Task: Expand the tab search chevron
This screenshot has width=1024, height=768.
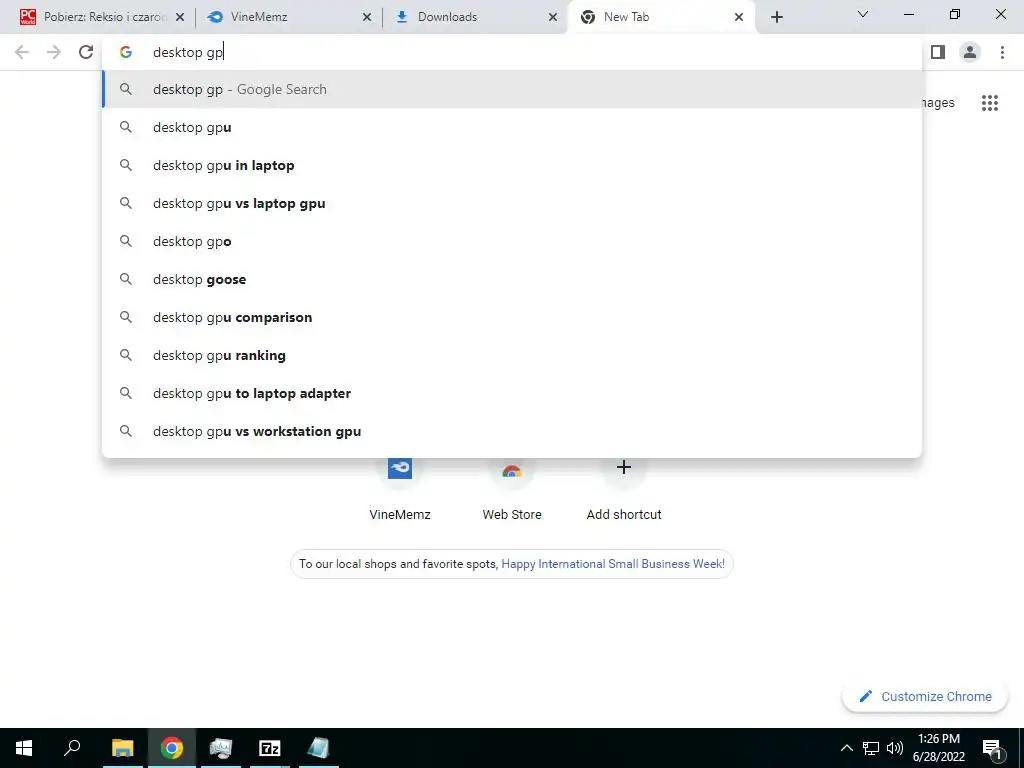Action: (x=863, y=14)
